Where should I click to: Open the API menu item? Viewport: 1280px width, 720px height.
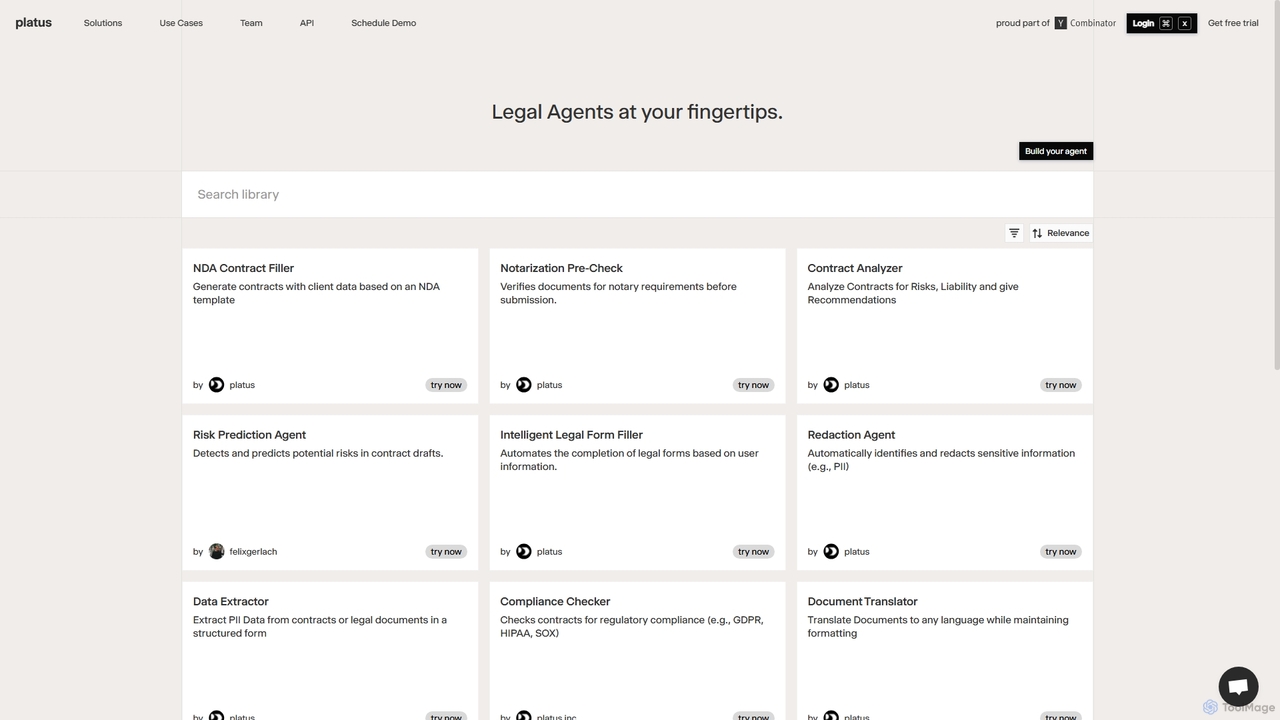pyautogui.click(x=307, y=23)
